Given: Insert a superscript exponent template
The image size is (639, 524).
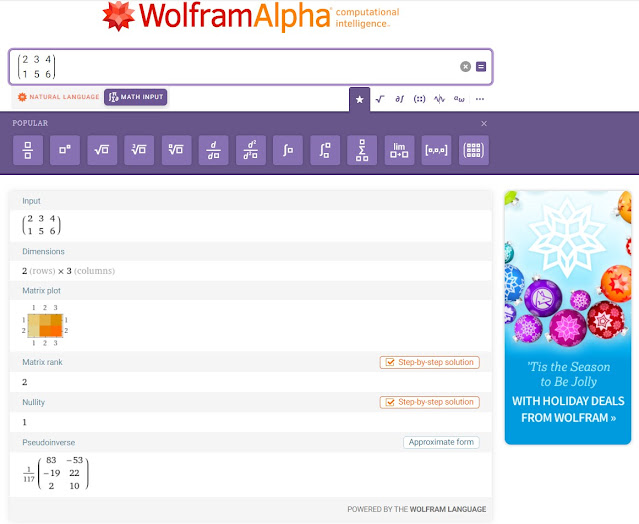Looking at the screenshot, I should coord(65,150).
